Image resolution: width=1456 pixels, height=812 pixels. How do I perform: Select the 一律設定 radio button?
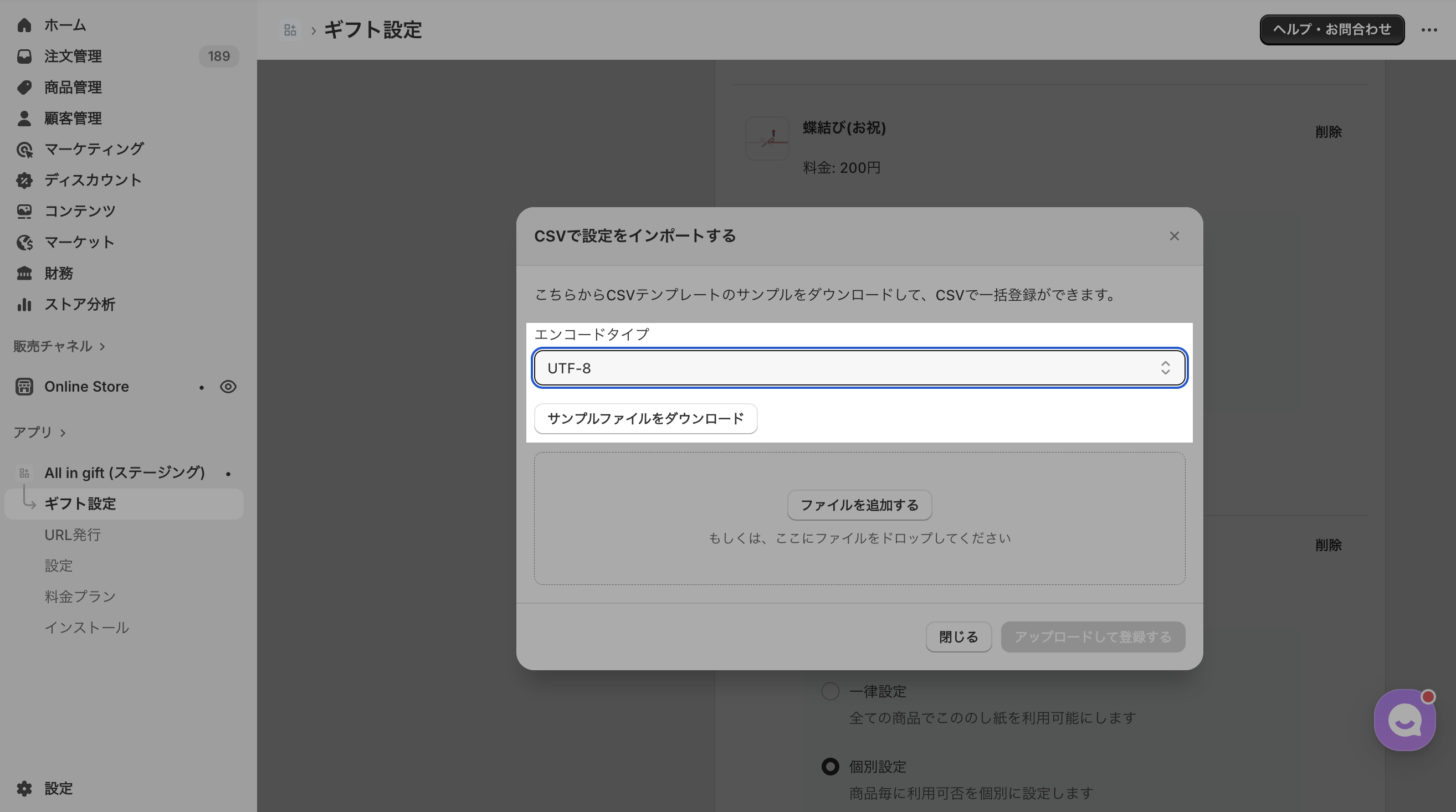[830, 691]
